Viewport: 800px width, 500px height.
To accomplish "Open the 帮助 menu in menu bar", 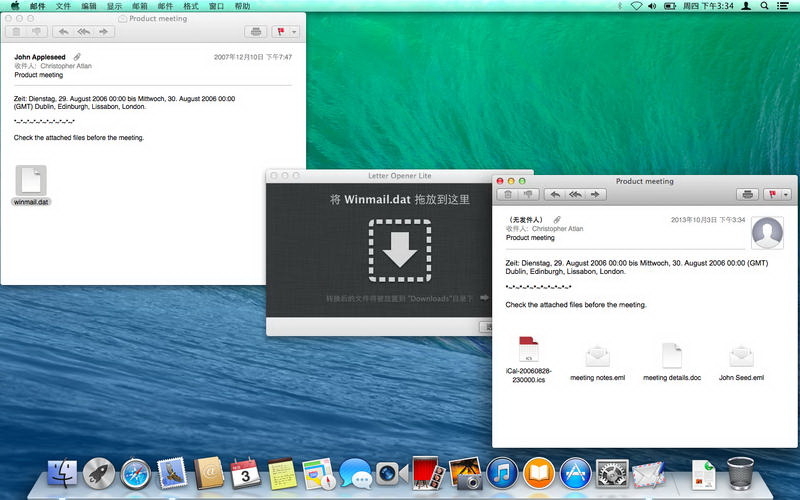I will [x=242, y=6].
